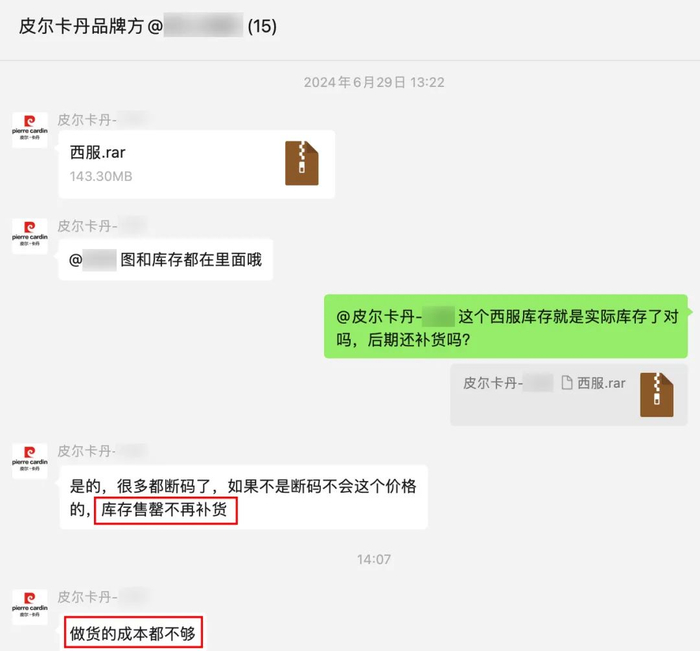Click the quoted message box under green bubble
Screen dimensions: 700x651
pos(569,395)
